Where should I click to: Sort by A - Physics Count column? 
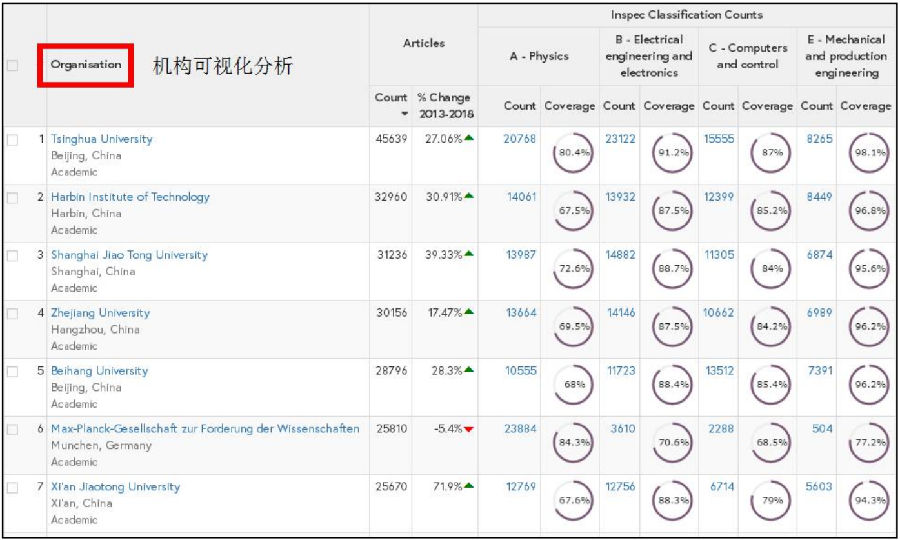click(x=519, y=106)
